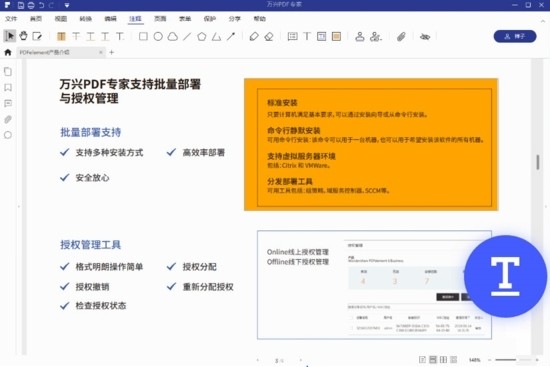The height and width of the screenshot is (367, 550).
Task: Open the 分享 tab
Action: click(x=235, y=19)
